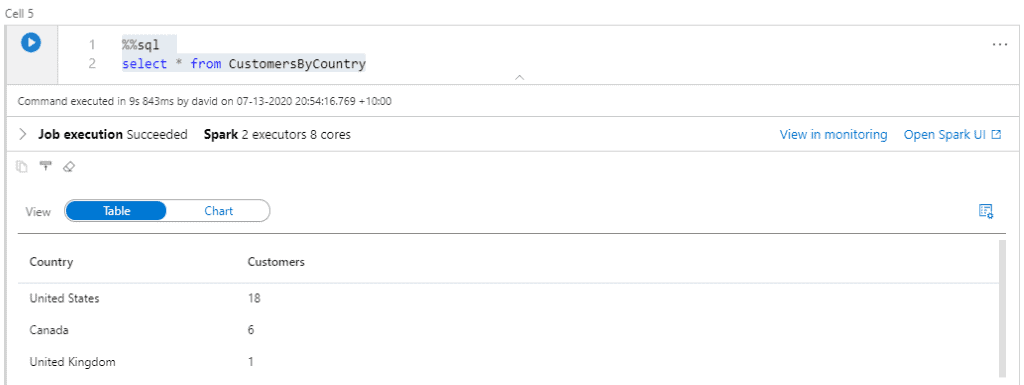The image size is (1024, 385).
Task: Copy the output using the copy icon
Action: coord(22,167)
